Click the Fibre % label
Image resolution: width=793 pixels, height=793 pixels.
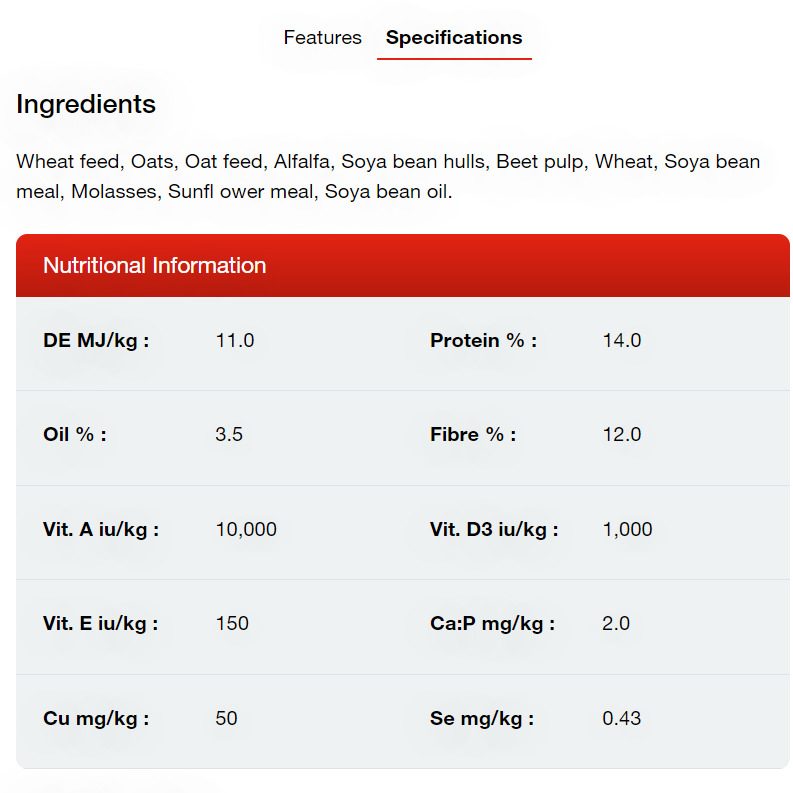point(473,435)
